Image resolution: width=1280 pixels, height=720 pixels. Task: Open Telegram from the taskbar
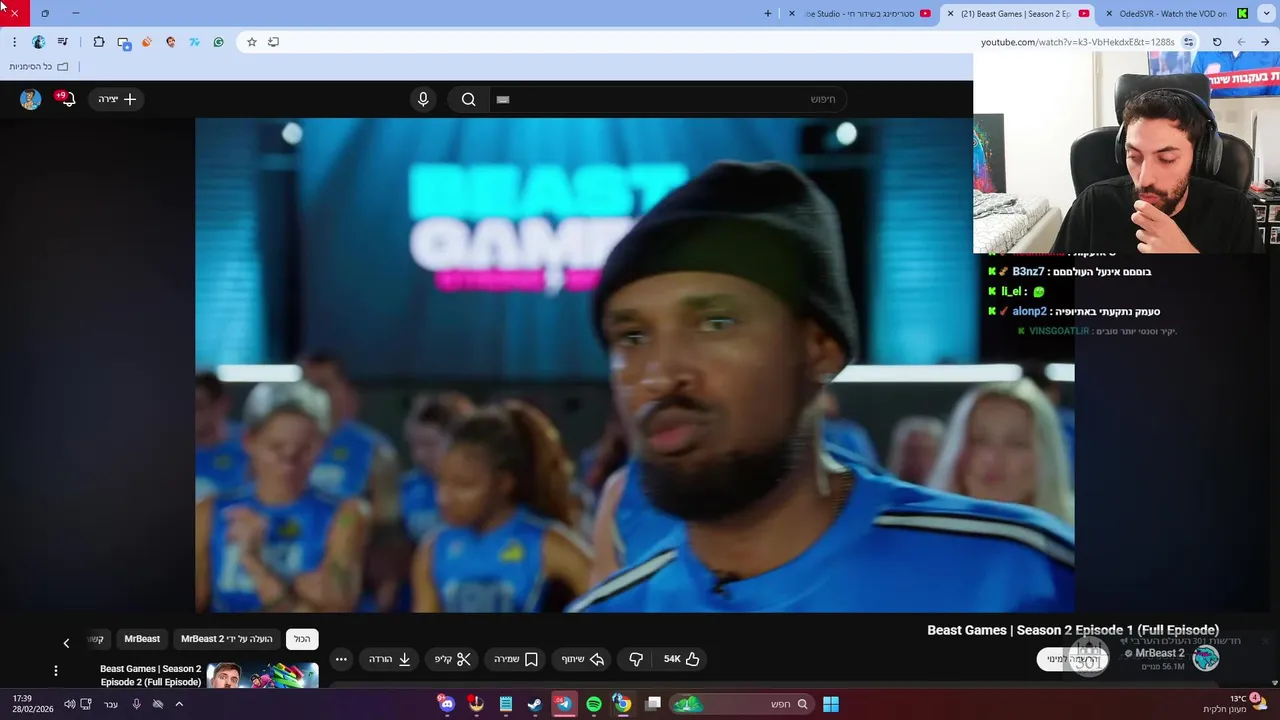564,704
